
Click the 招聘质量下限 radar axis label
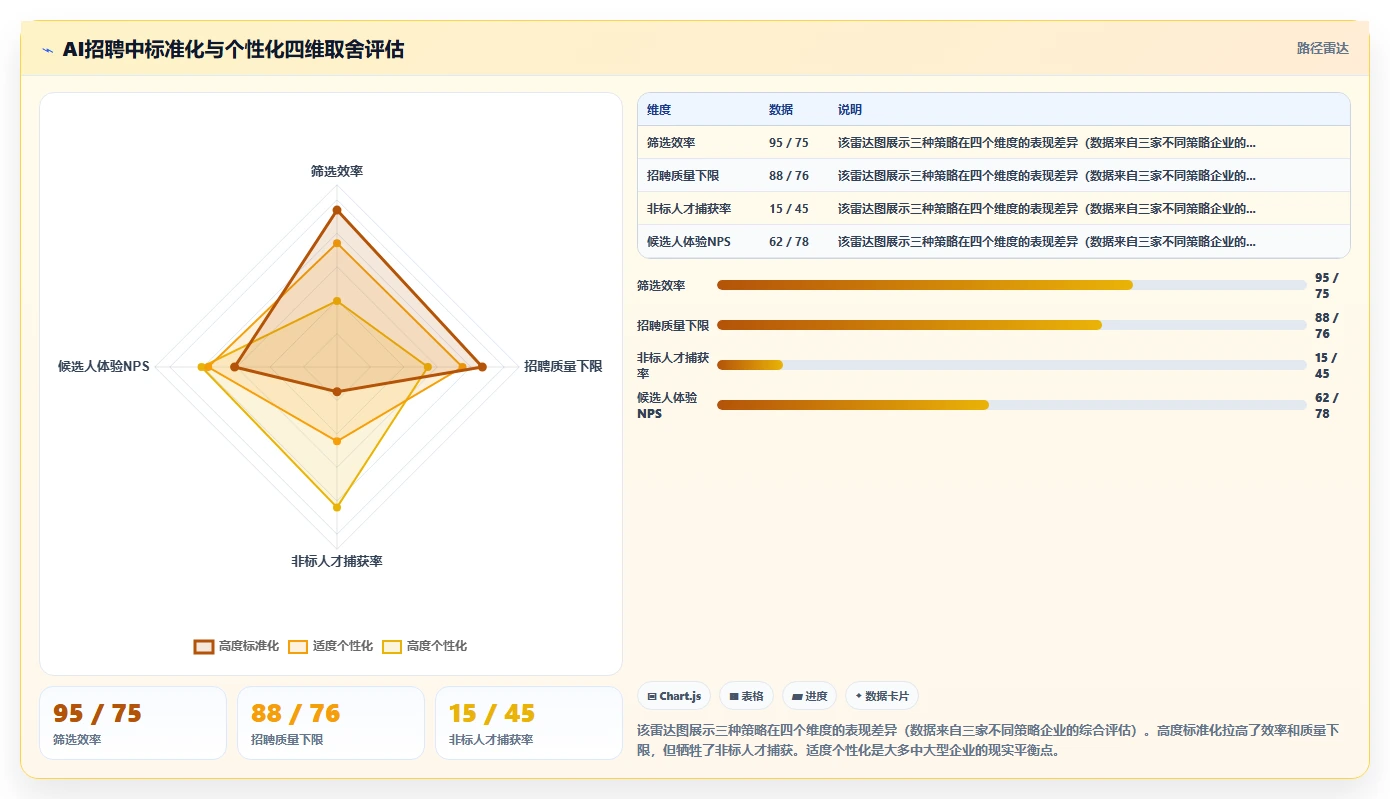564,367
